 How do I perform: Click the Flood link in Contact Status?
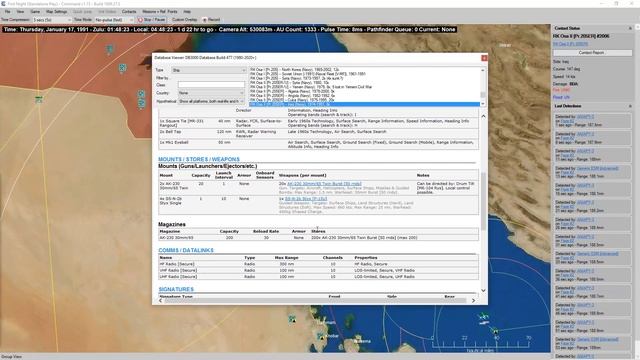pos(561,97)
